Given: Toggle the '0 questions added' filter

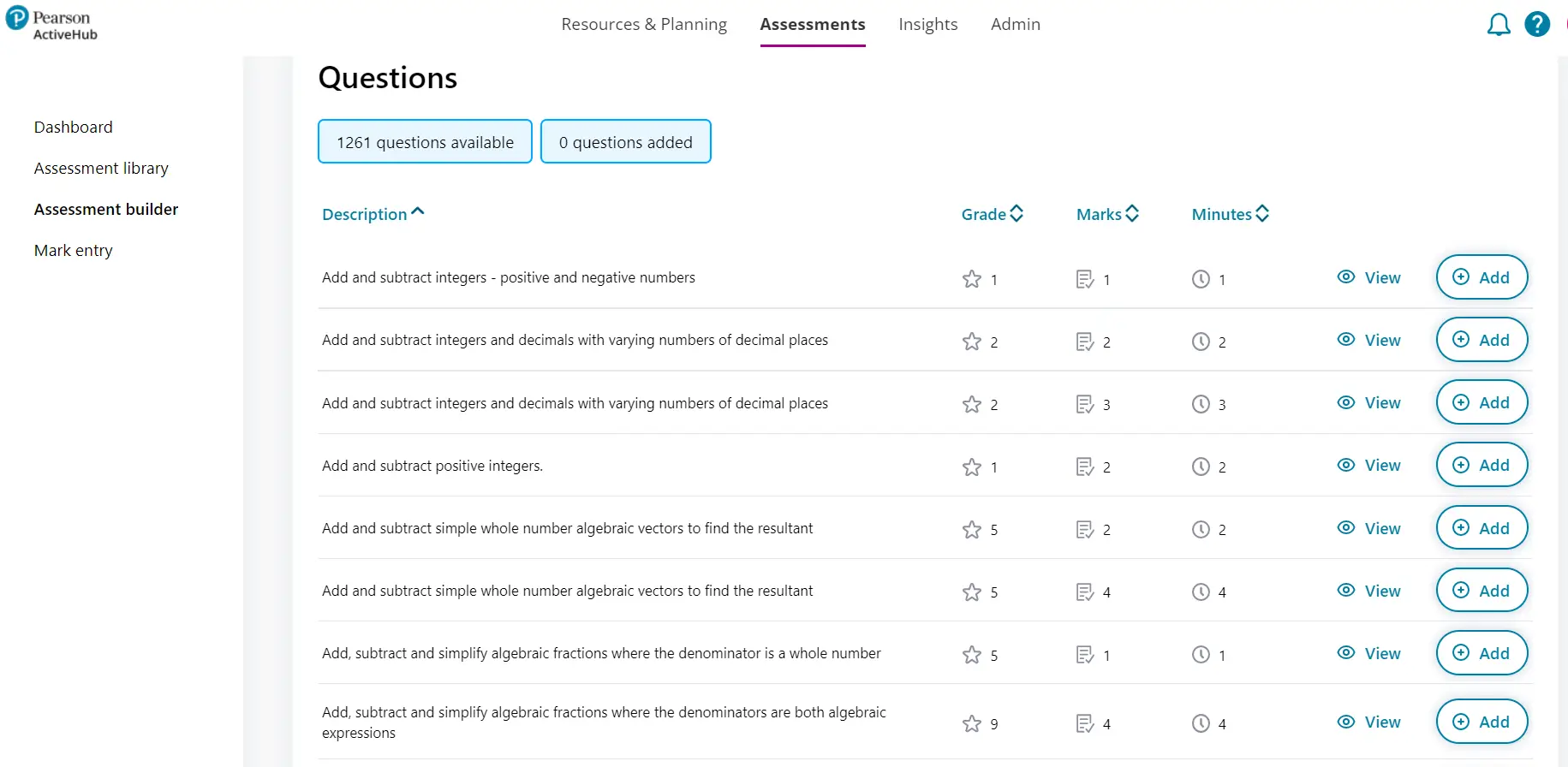Looking at the screenshot, I should point(625,142).
